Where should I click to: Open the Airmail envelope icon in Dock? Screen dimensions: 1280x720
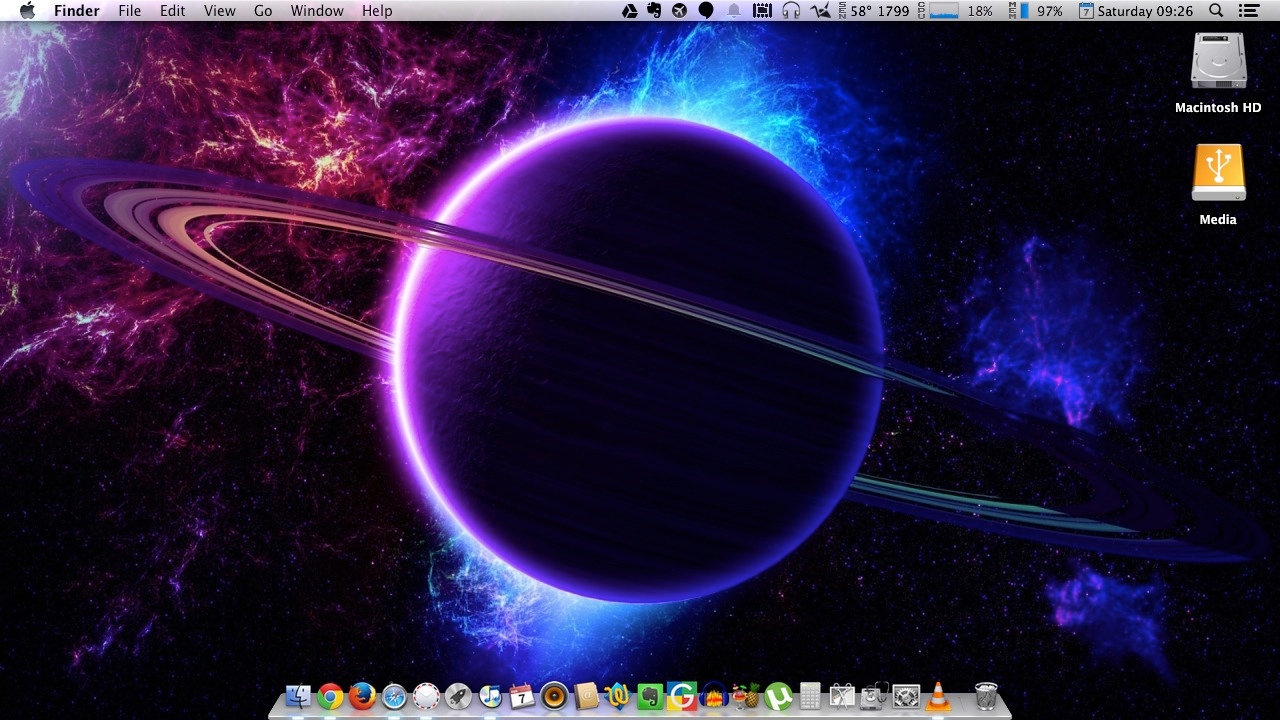coord(426,696)
